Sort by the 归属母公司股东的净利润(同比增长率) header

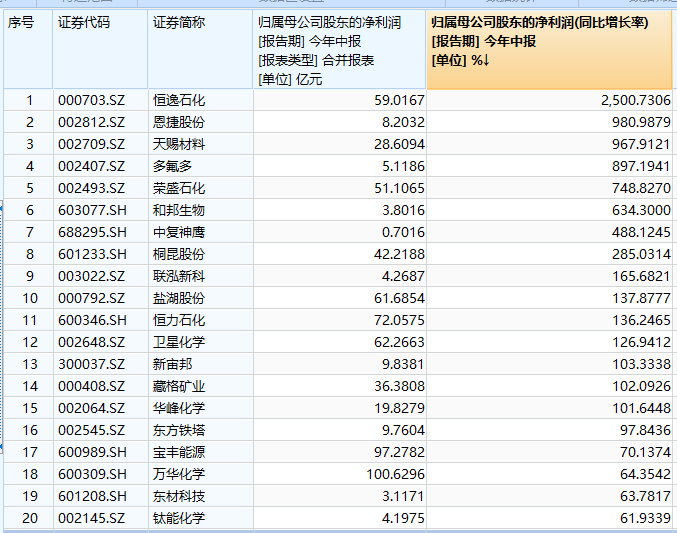(x=549, y=49)
